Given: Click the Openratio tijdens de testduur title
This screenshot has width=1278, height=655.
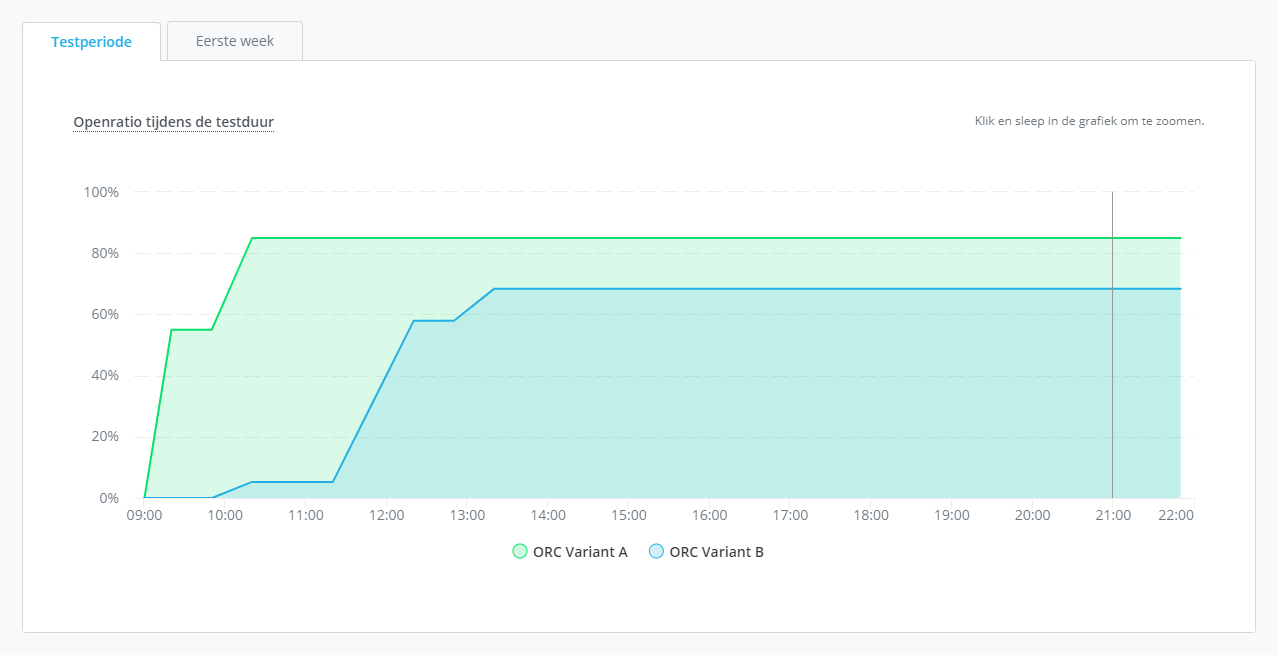Looking at the screenshot, I should click(x=173, y=122).
